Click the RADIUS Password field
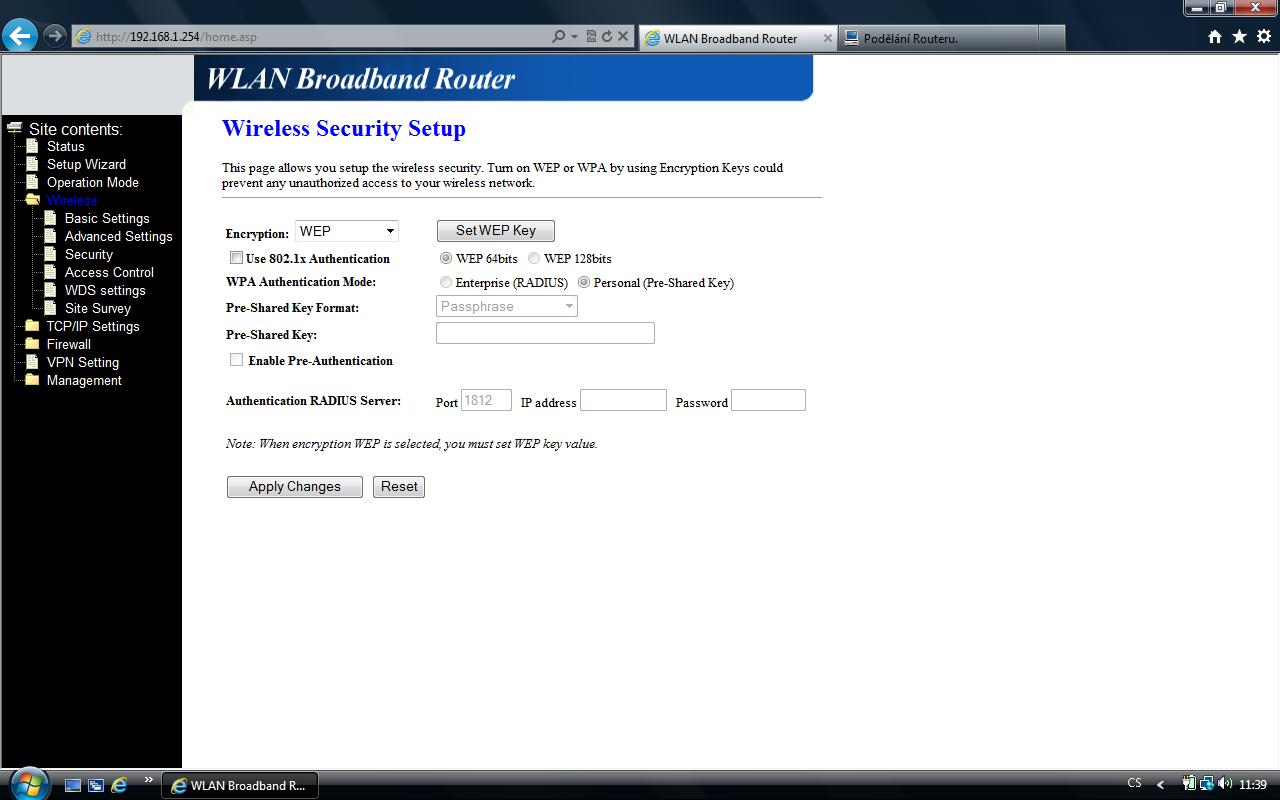Screen dimensions: 1280x800 coord(768,400)
